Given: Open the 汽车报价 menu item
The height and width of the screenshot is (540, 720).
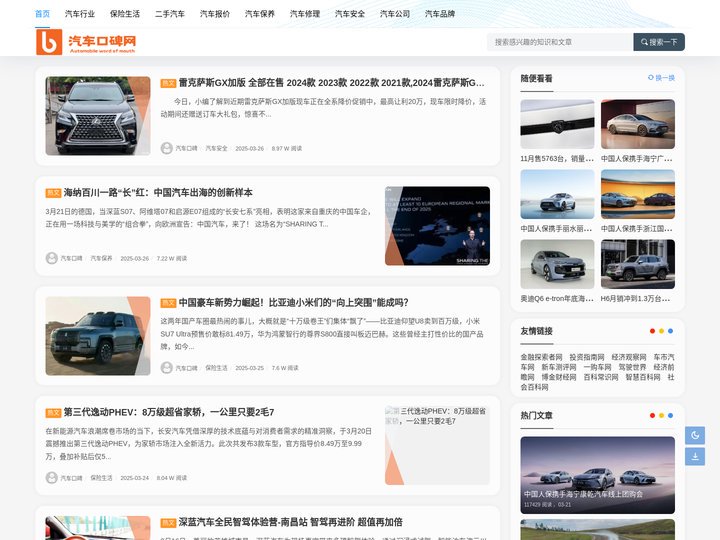Looking at the screenshot, I should [x=215, y=14].
